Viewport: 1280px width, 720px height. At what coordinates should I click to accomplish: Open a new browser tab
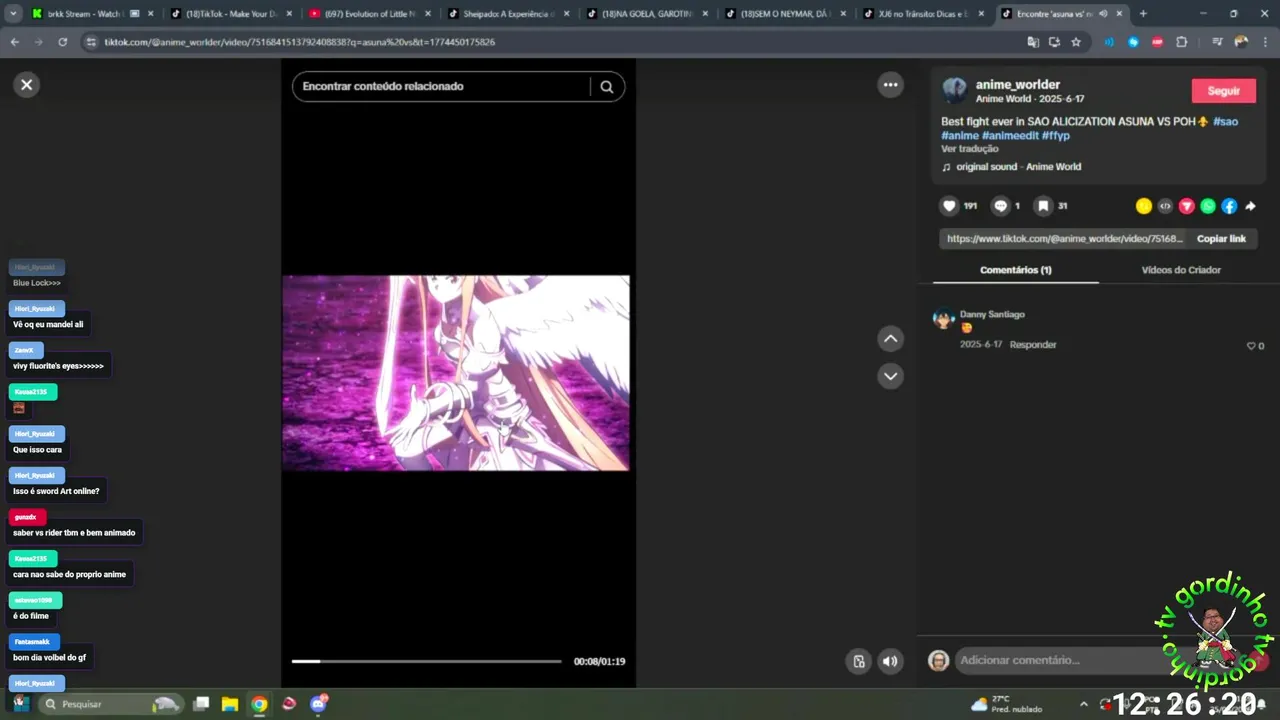(1143, 14)
